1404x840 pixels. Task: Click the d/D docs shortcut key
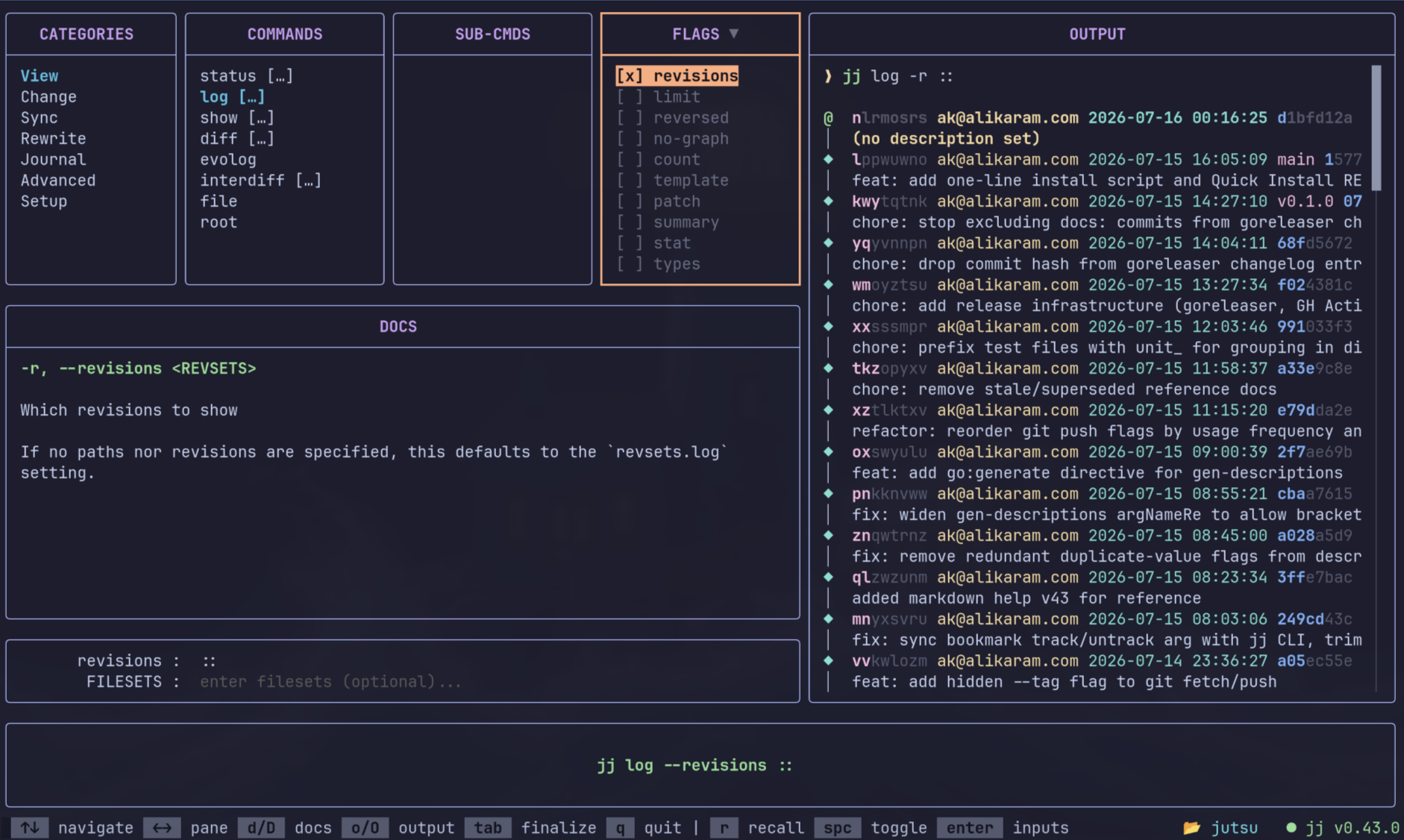pos(261,827)
